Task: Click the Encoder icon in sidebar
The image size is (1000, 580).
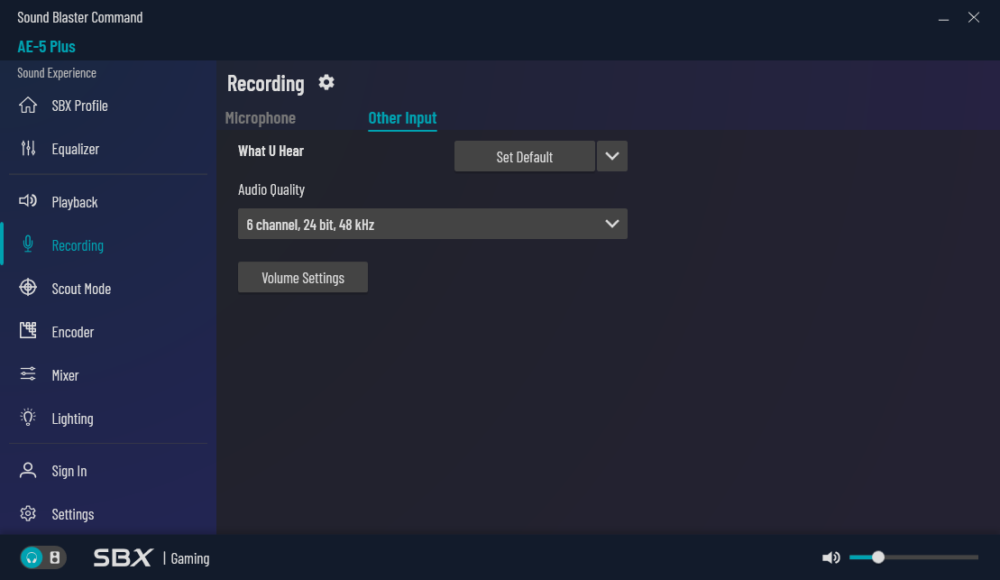Action: (27, 331)
